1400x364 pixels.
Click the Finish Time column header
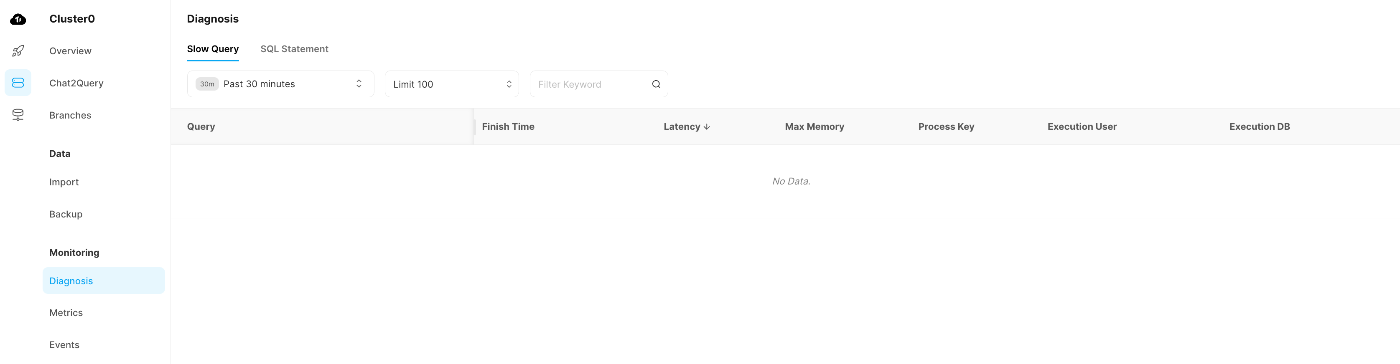pyautogui.click(x=508, y=127)
